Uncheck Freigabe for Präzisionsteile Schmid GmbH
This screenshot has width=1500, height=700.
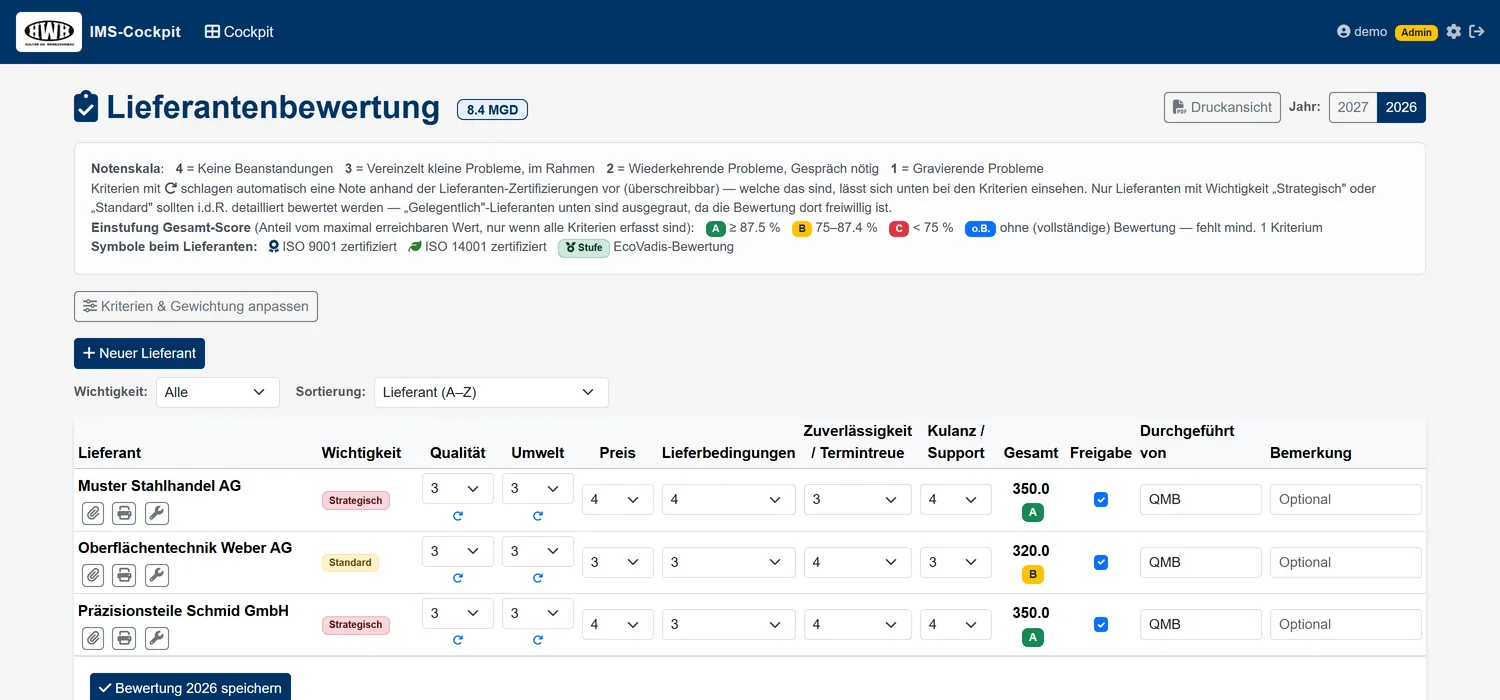point(1101,624)
